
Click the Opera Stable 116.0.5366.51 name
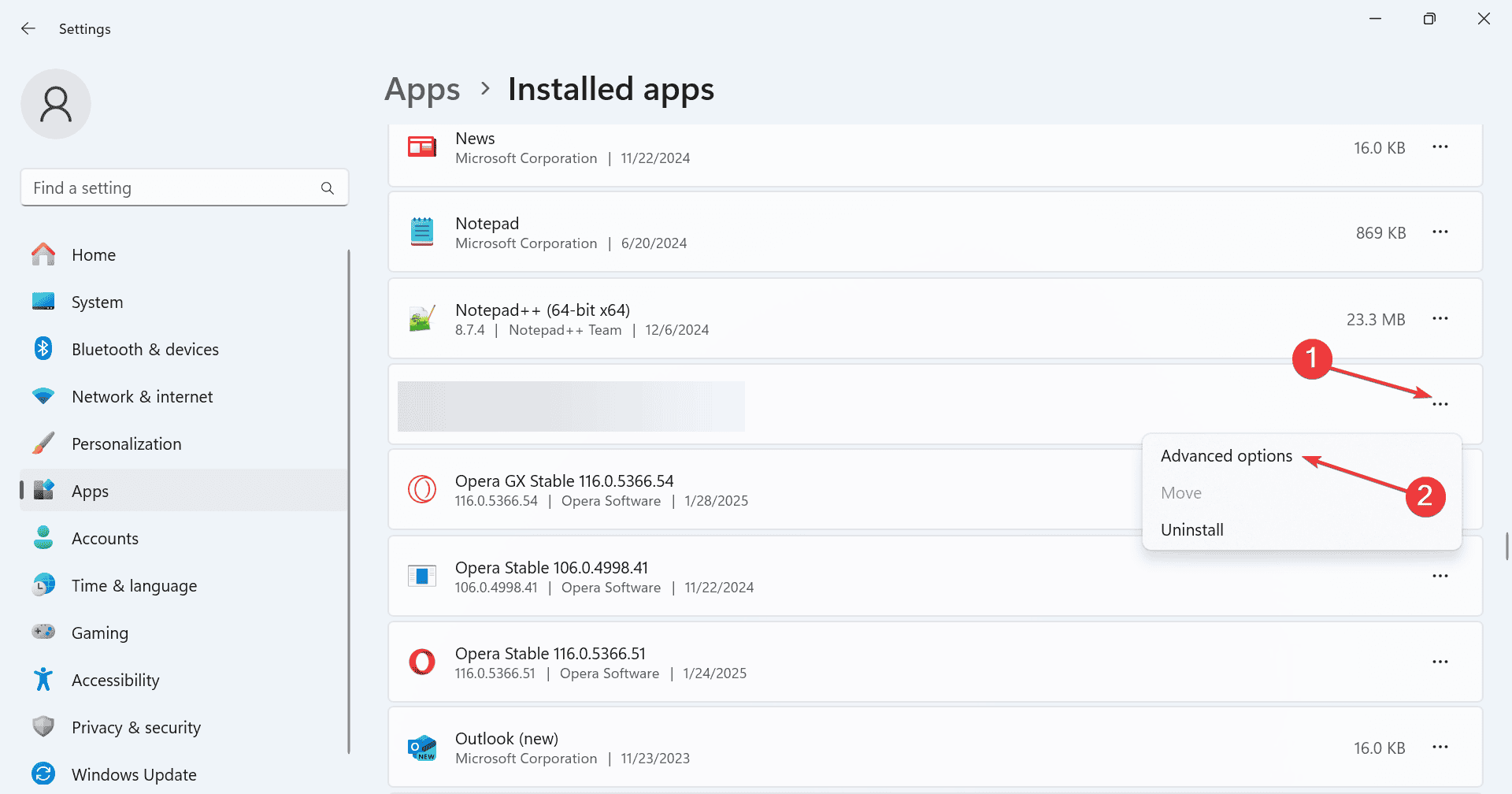550,654
